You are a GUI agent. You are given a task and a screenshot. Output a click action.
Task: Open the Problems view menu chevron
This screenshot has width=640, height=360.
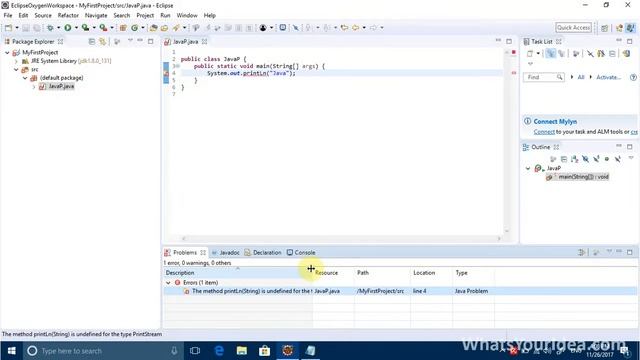pos(609,252)
